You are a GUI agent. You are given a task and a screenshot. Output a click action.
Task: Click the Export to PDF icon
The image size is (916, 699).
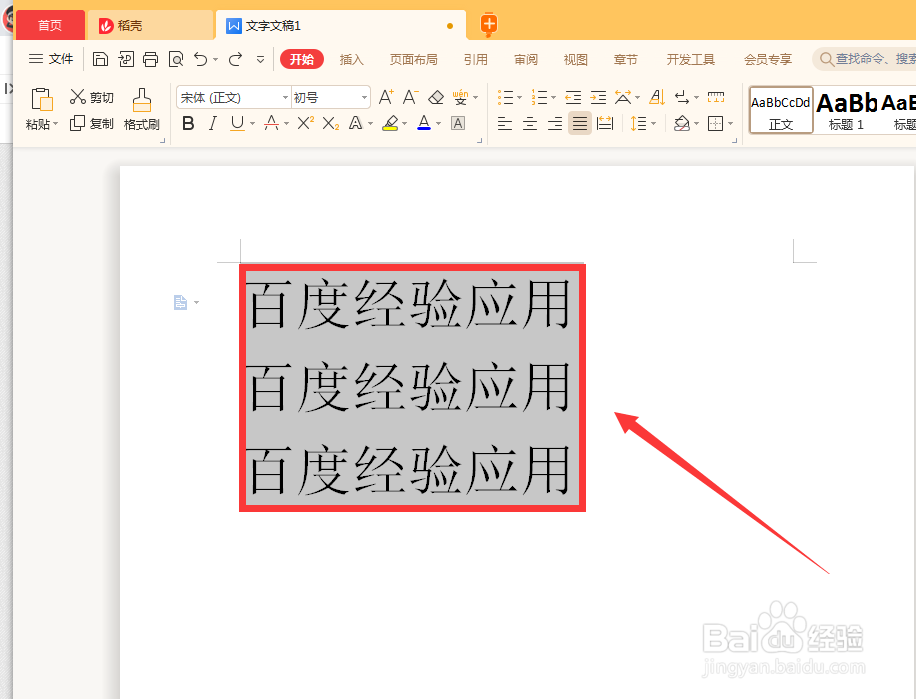(126, 59)
